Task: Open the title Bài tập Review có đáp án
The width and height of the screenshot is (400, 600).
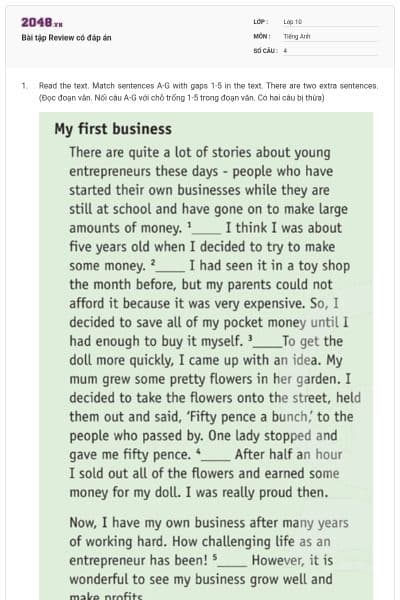Action: pyautogui.click(x=66, y=38)
